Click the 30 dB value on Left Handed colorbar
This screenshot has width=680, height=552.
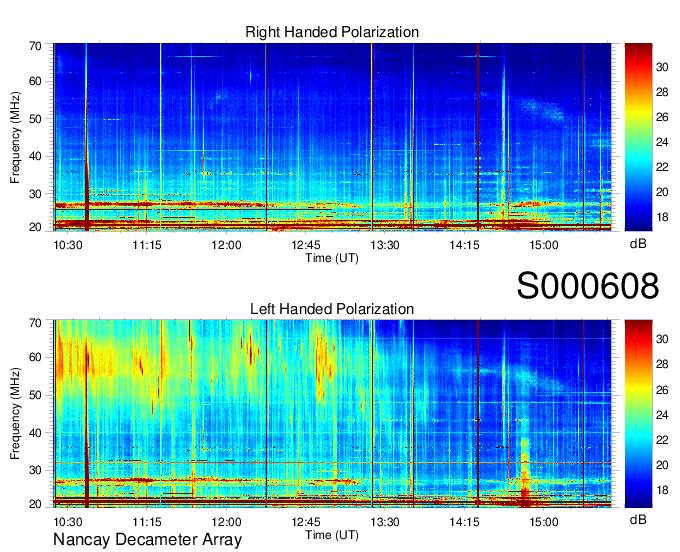(x=662, y=339)
